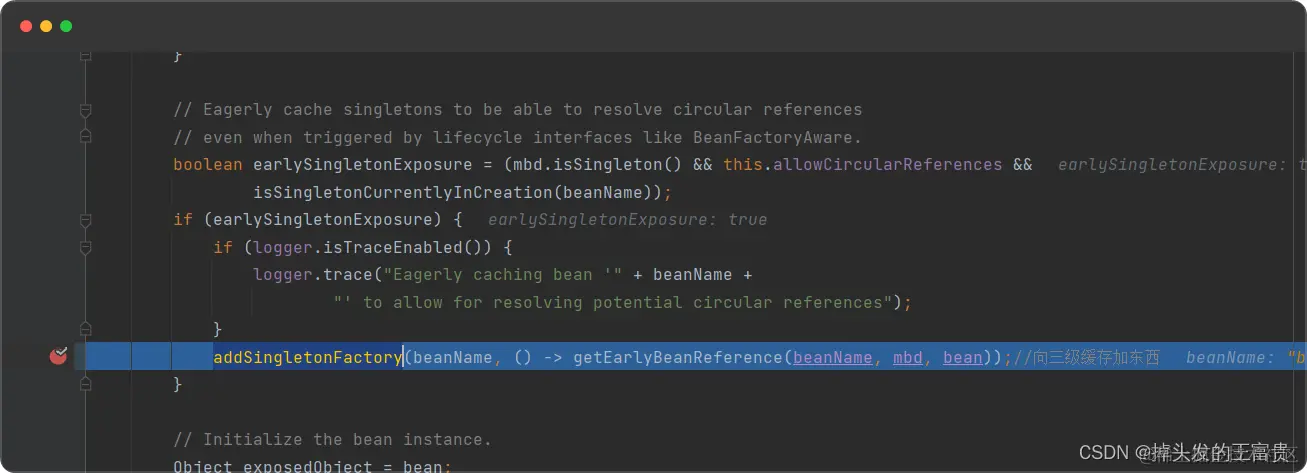Collapse the fold marker beside 'if (logger.isTraceEnabled()) {'
1307x473 pixels.
click(85, 247)
